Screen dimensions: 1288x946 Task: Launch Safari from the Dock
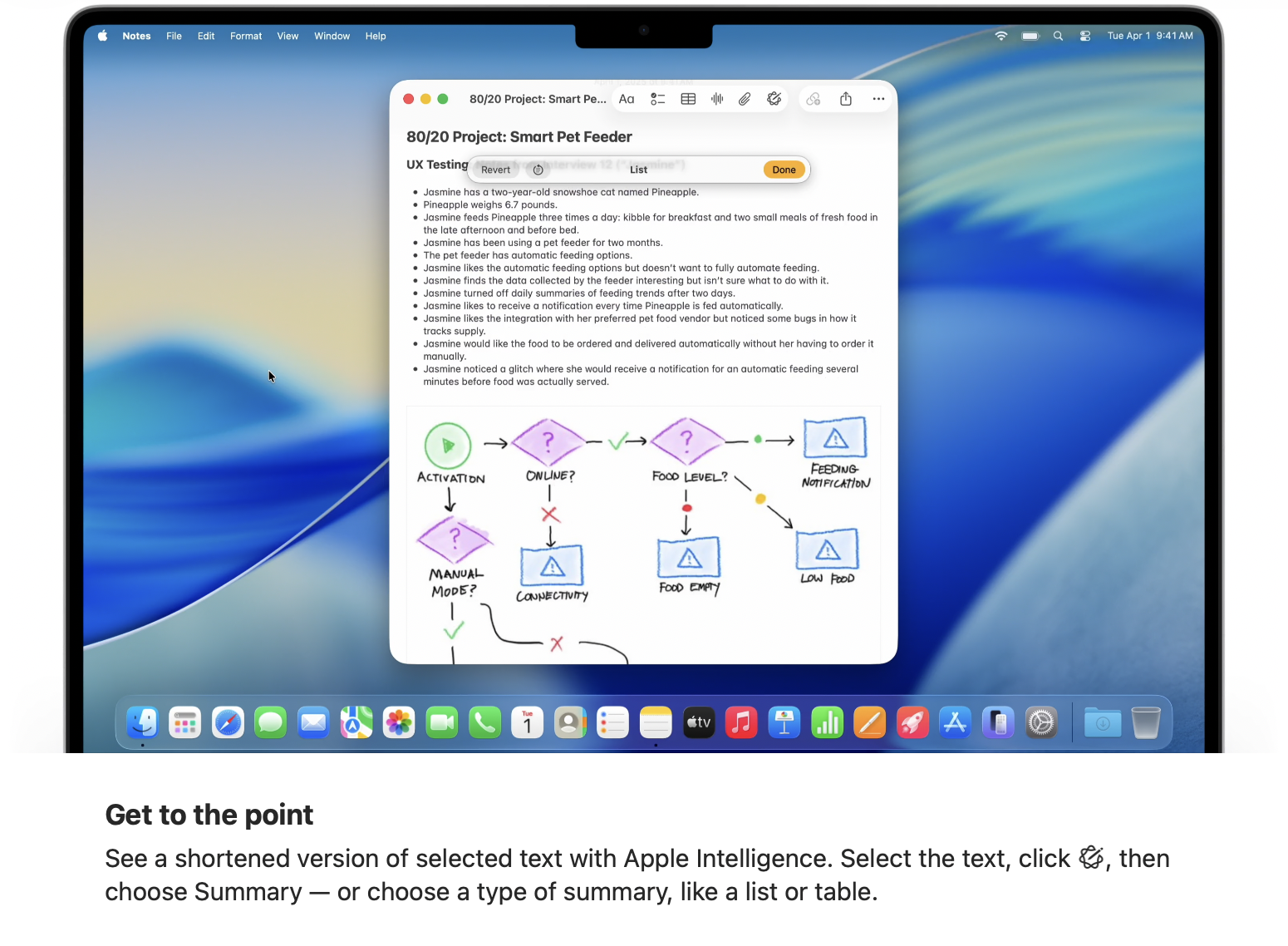point(228,722)
